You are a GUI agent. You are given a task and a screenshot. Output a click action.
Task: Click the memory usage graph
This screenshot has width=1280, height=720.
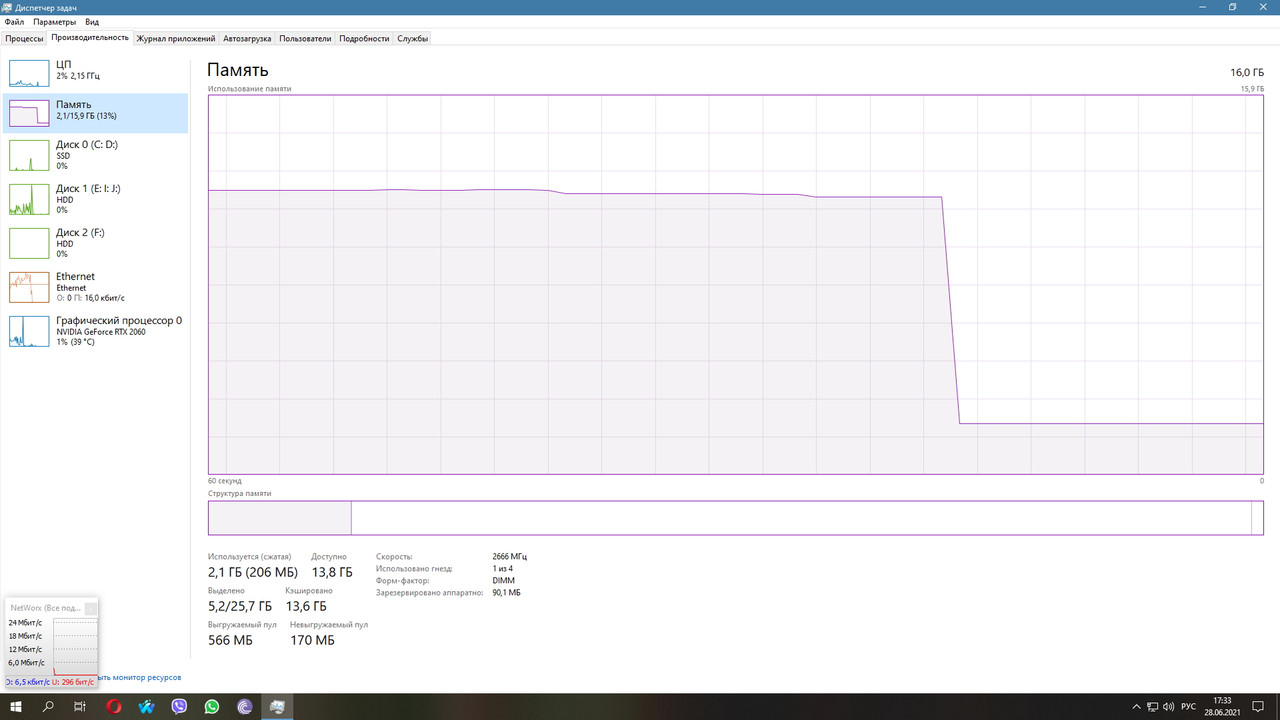pyautogui.click(x=736, y=284)
